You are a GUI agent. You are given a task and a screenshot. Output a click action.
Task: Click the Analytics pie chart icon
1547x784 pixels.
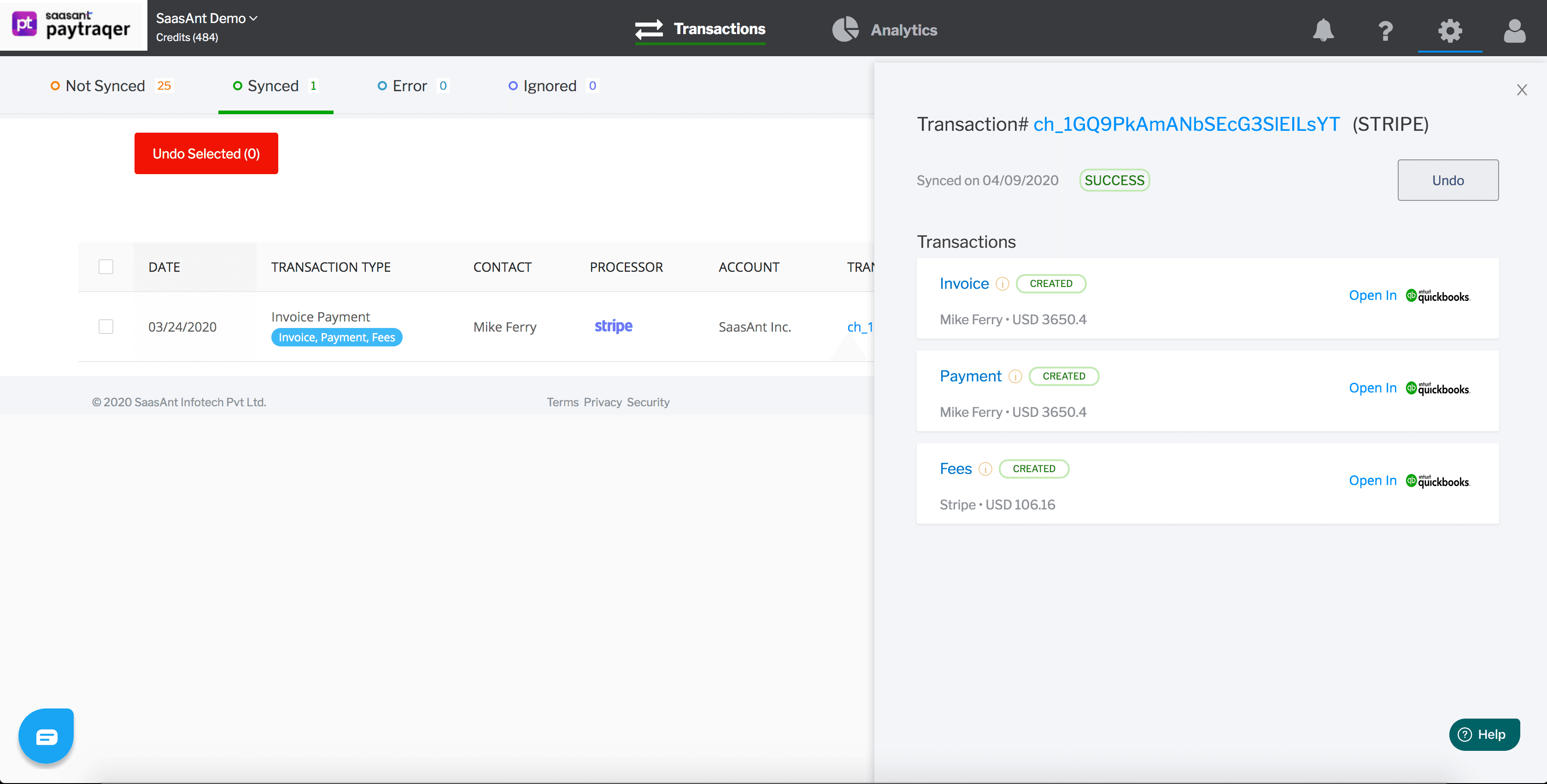coord(845,29)
